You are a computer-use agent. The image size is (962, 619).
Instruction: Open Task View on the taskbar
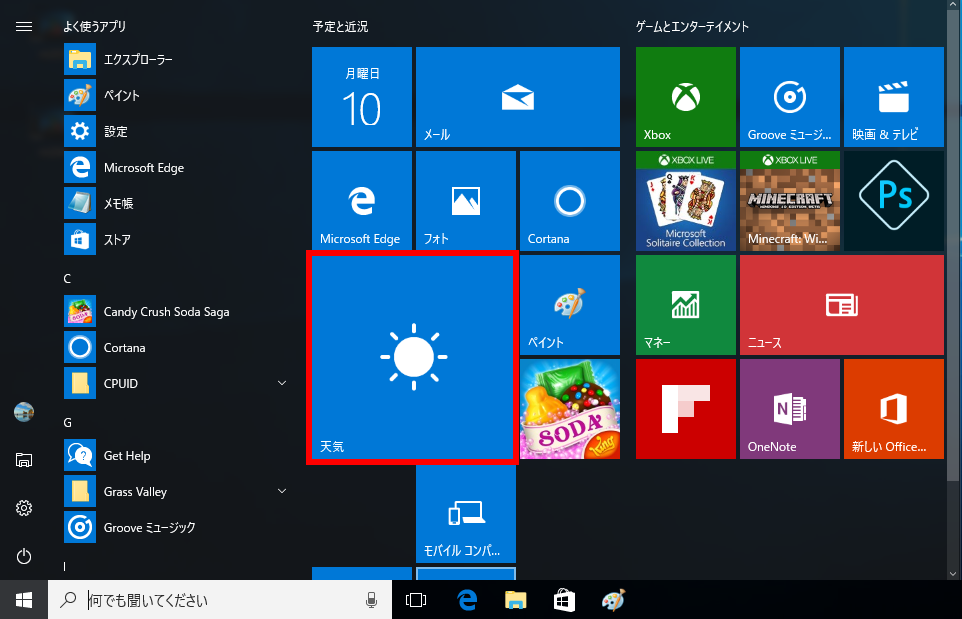click(x=416, y=600)
